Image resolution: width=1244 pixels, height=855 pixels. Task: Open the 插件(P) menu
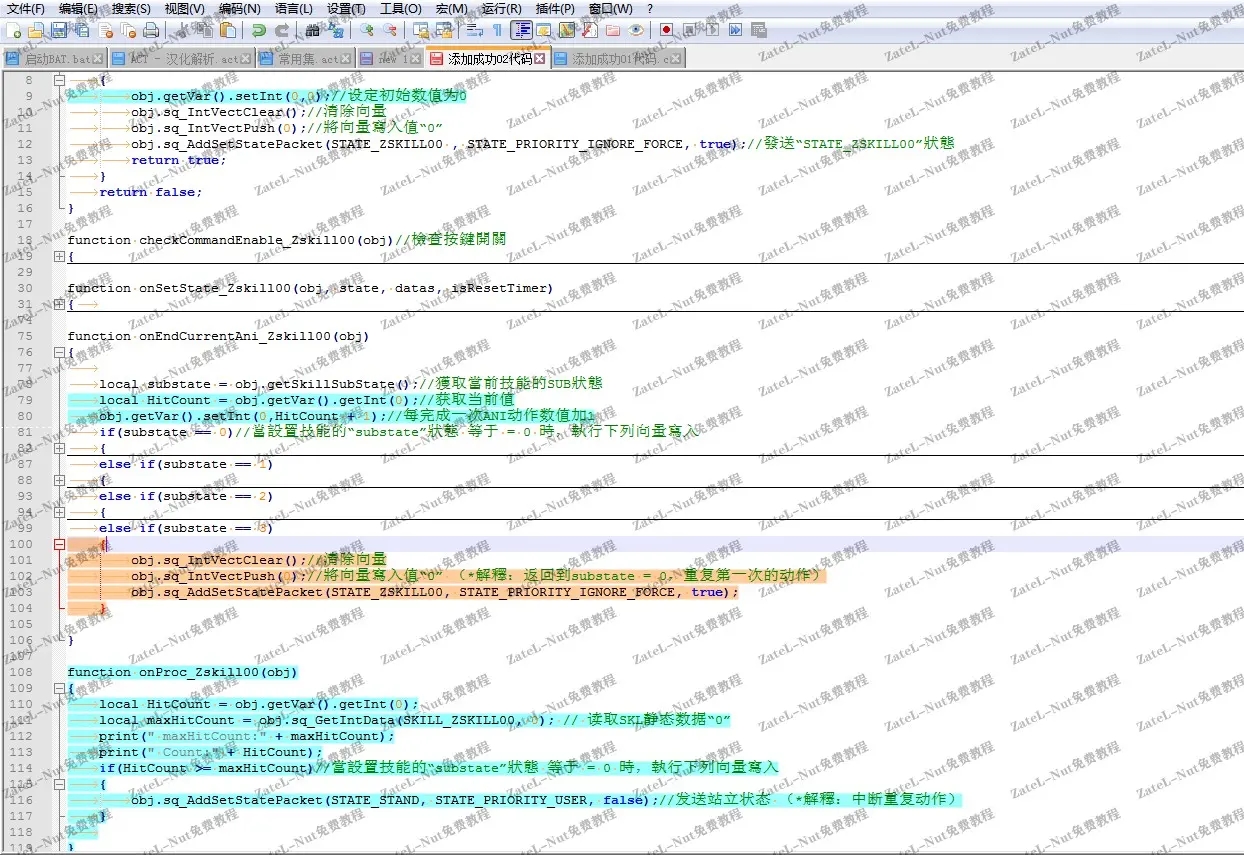[x=555, y=9]
